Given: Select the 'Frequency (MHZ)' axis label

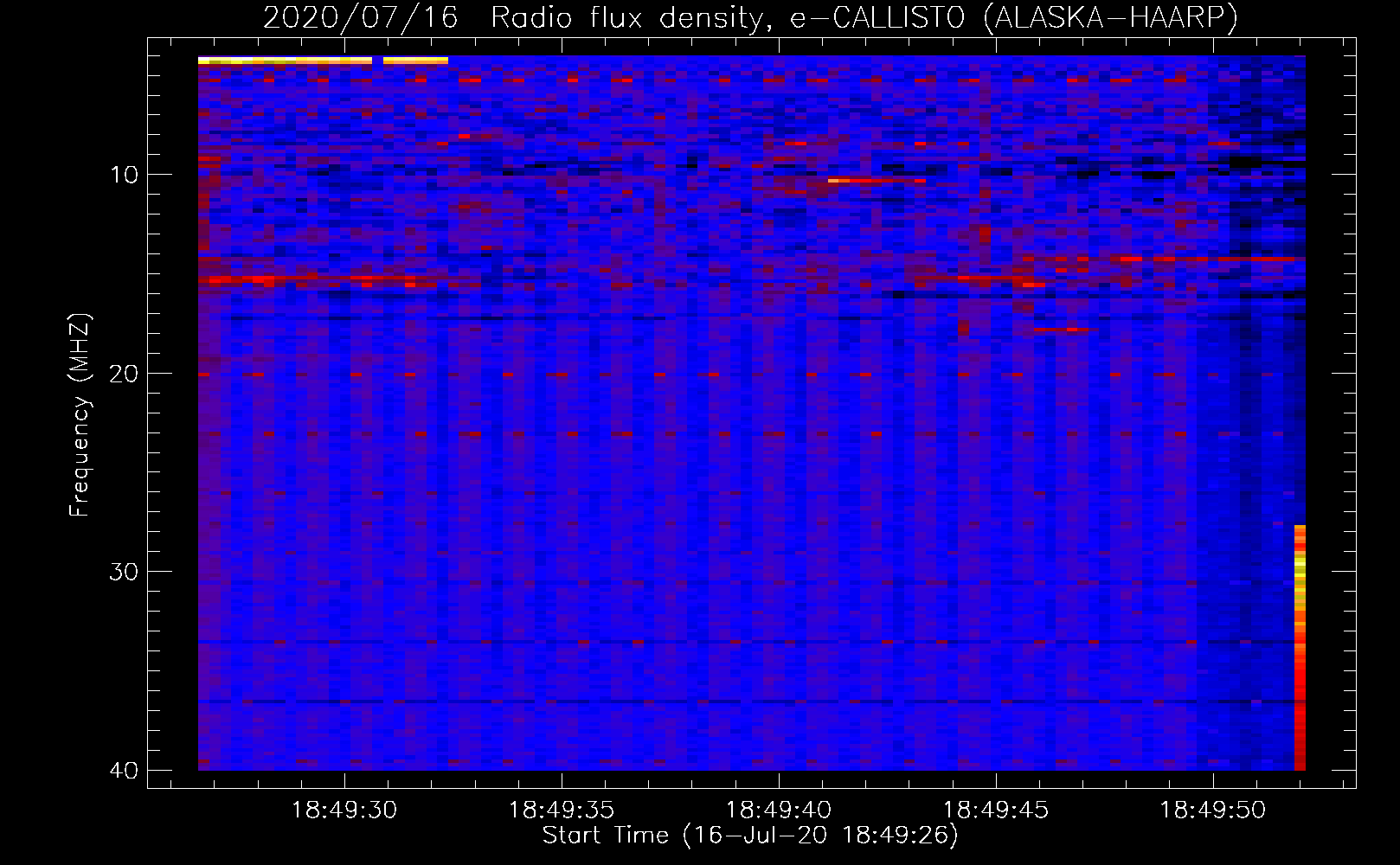Looking at the screenshot, I should tap(80, 415).
